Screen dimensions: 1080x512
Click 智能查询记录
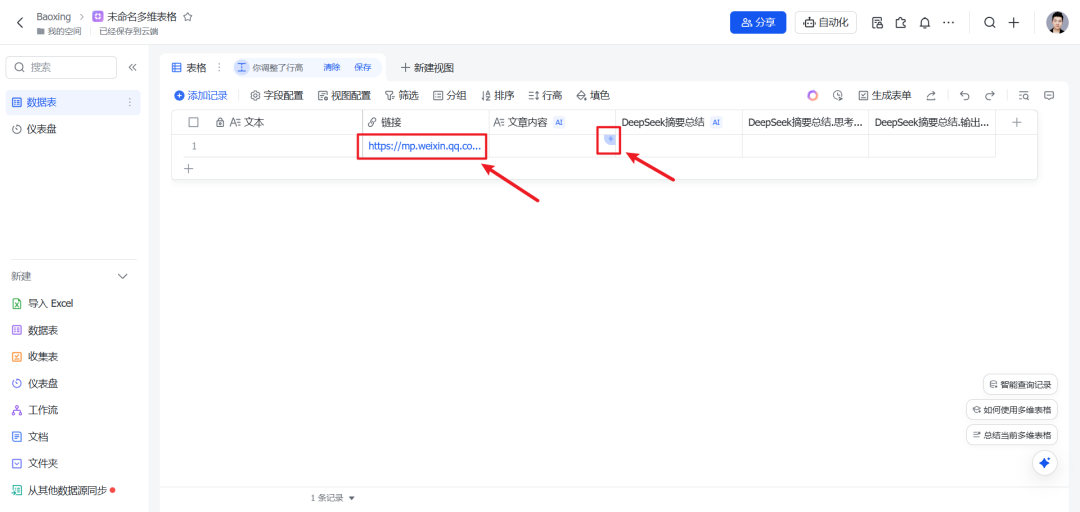coord(1020,384)
